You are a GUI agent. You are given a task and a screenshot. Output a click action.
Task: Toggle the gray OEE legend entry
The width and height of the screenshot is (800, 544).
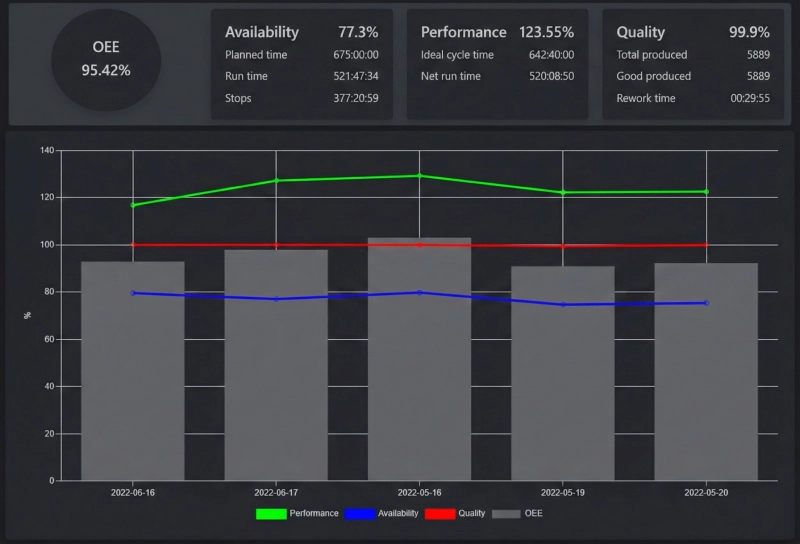(518, 514)
